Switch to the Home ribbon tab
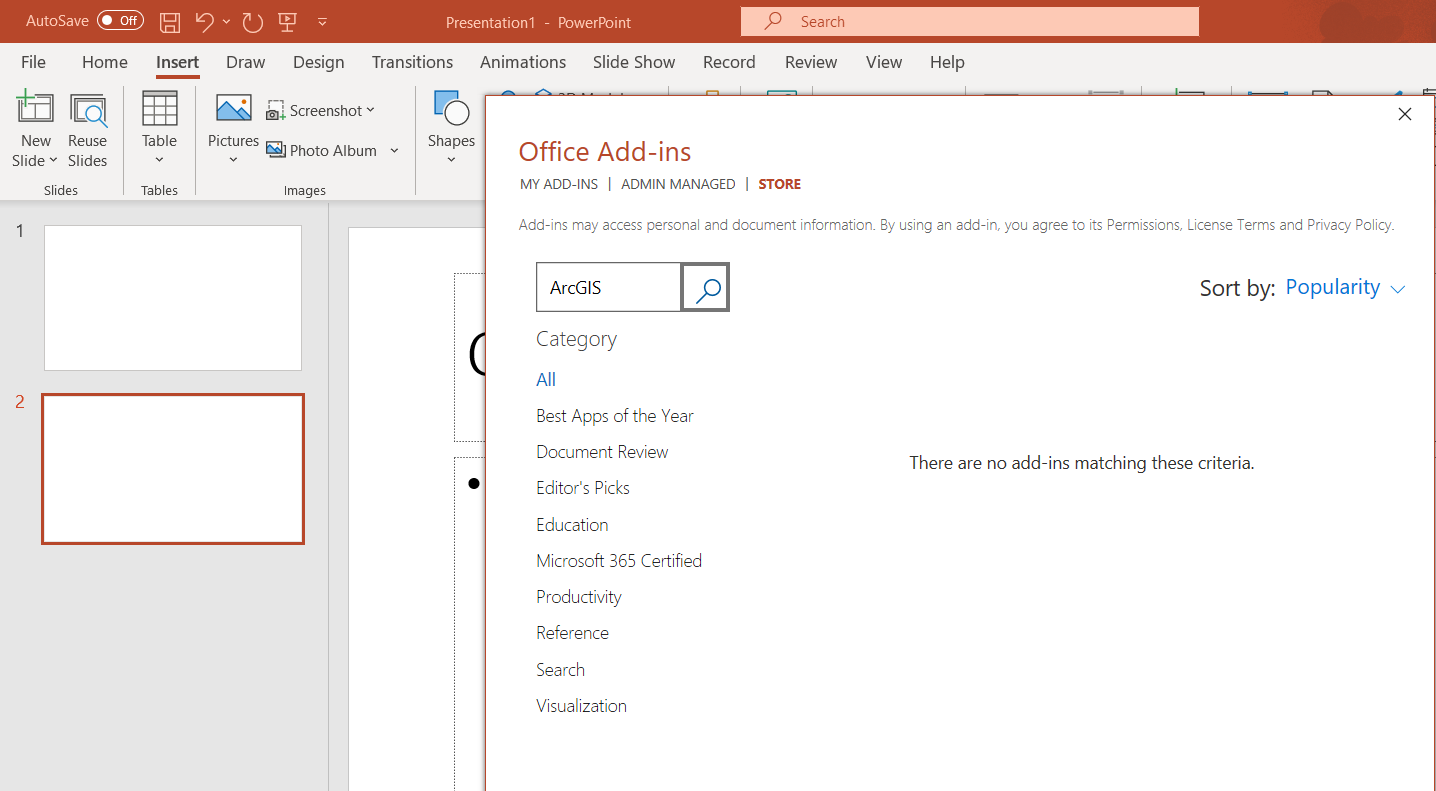 click(x=105, y=62)
